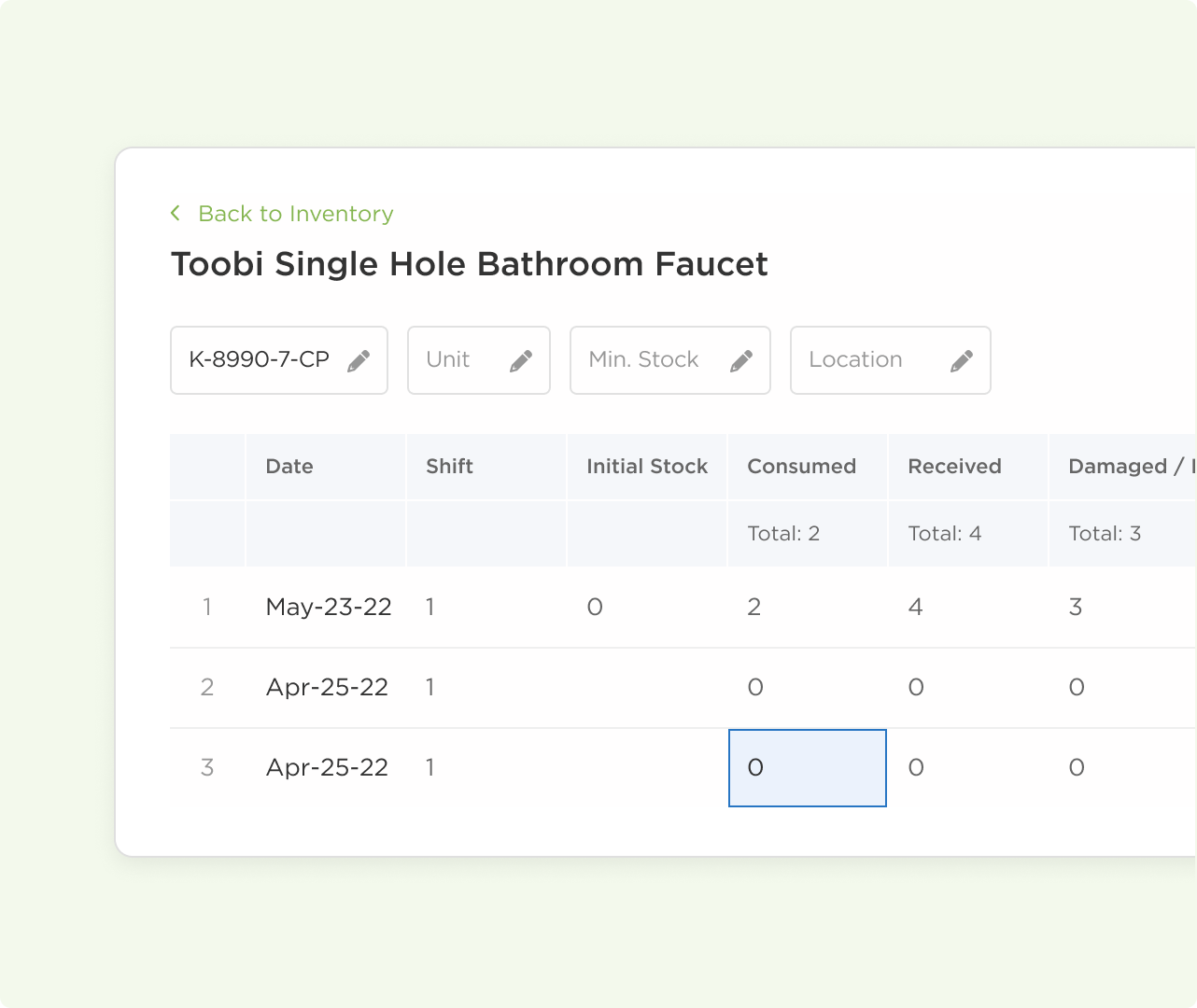
Task: Click the Min. Stock edit pencil icon
Action: 741,361
